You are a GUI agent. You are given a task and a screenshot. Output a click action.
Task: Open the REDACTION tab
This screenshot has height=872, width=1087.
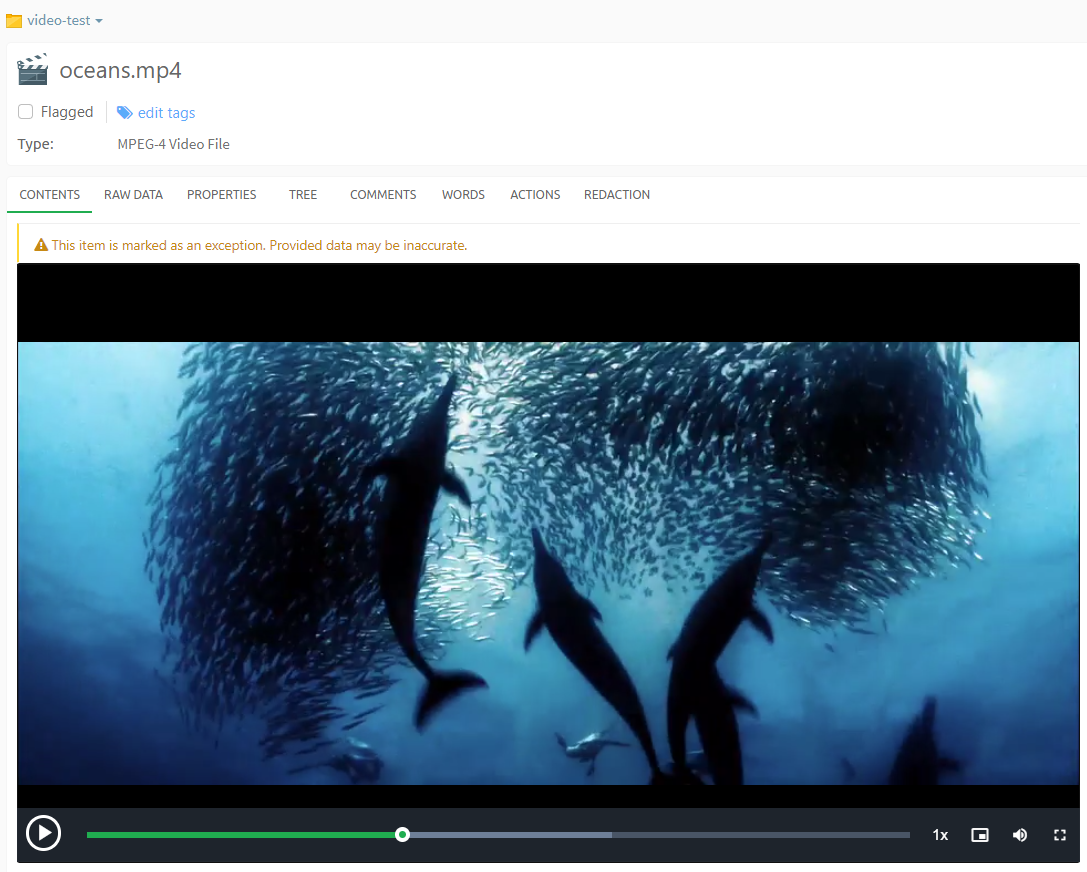617,195
